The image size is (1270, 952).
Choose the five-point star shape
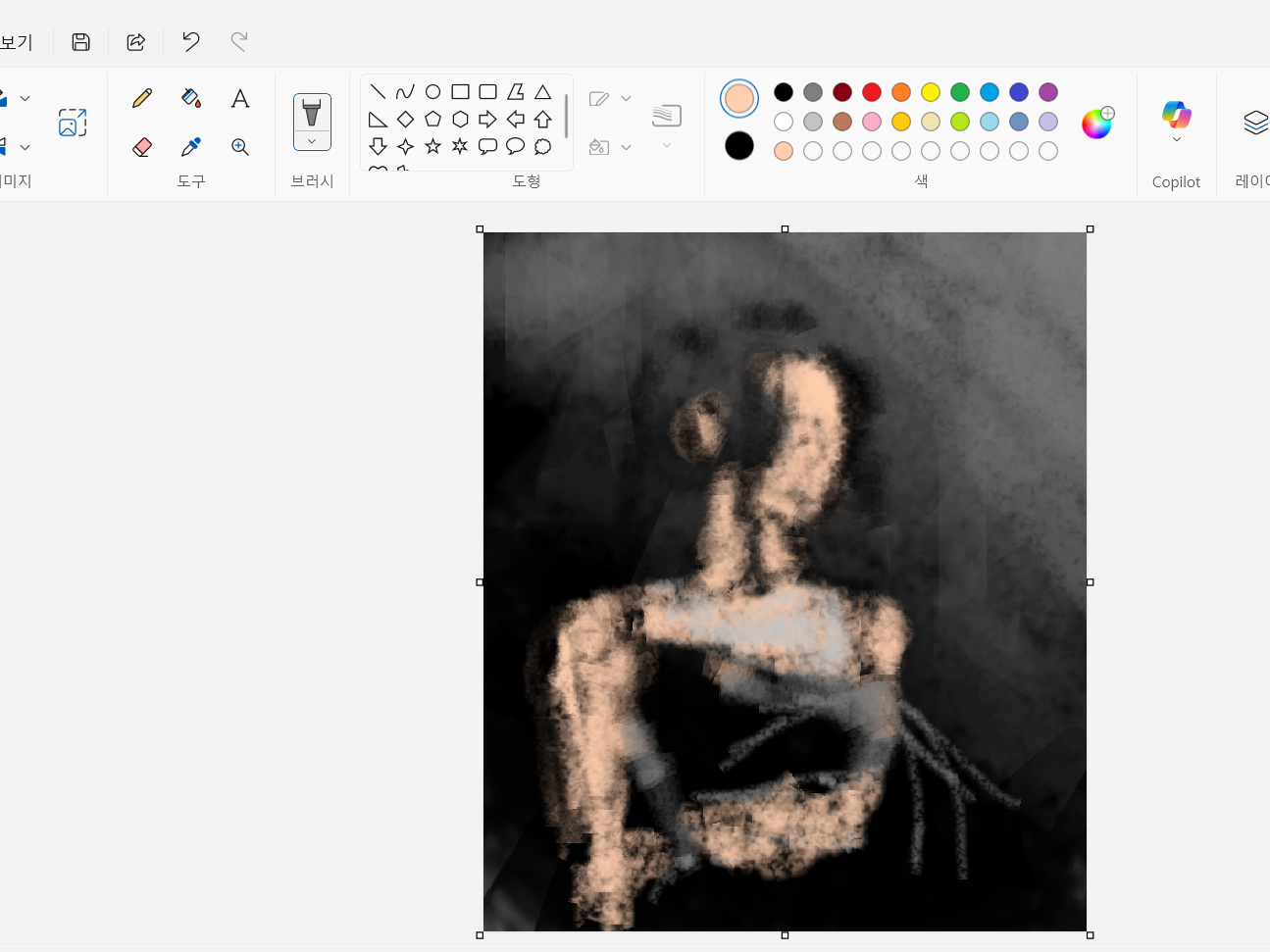(432, 147)
